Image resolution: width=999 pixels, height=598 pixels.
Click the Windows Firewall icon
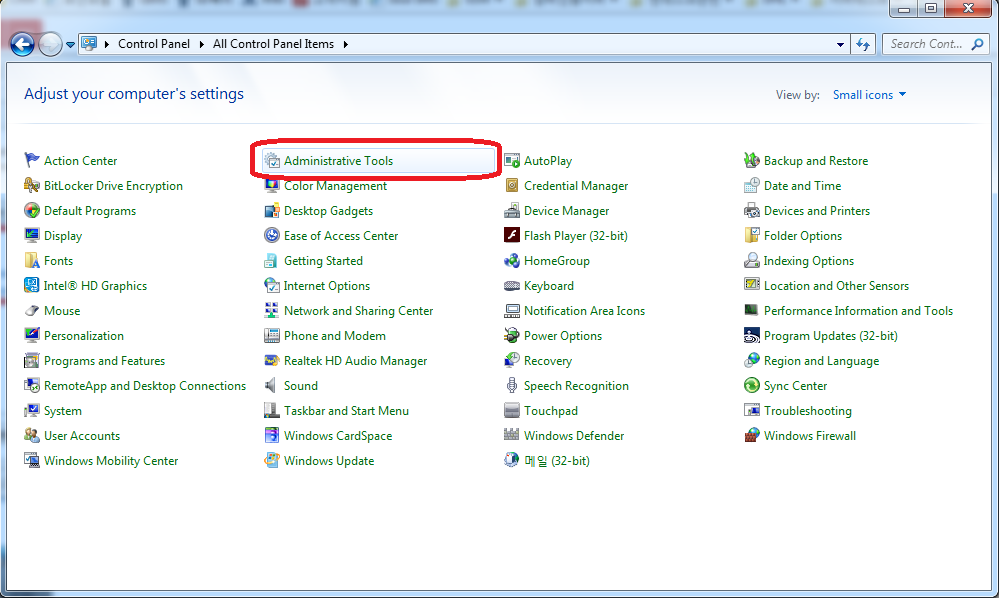click(x=752, y=436)
